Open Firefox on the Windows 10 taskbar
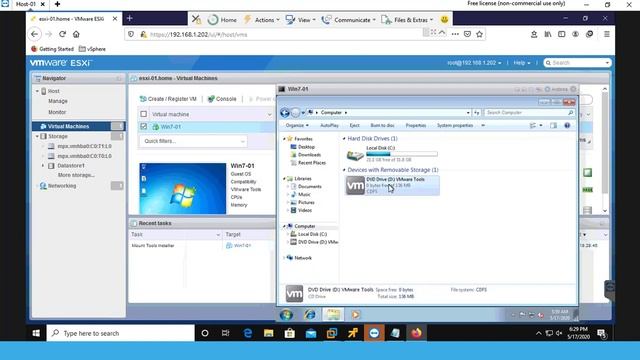This screenshot has height=360, width=640. pos(416,333)
